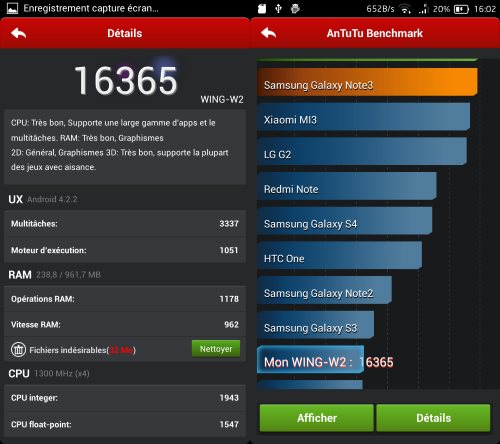Tap the CPU integer row
Viewport: 500px width, 444px height.
pyautogui.click(x=125, y=398)
